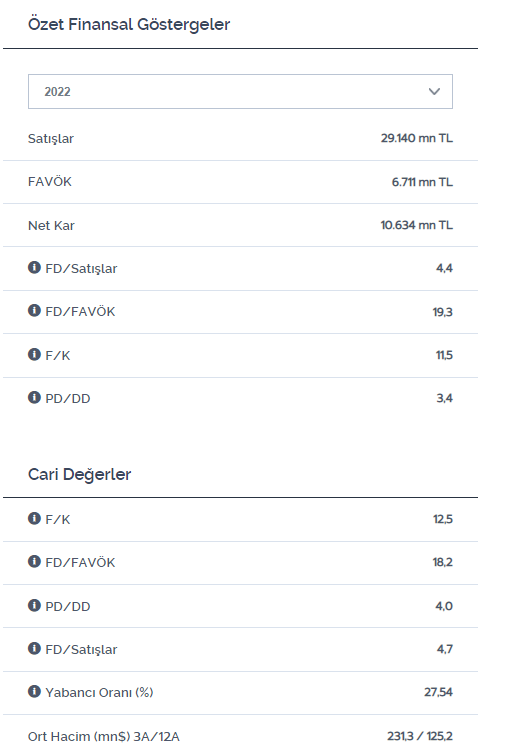Click info icon for FD/Satışlar under Cari Değerler
505x753 pixels.
click(x=34, y=648)
